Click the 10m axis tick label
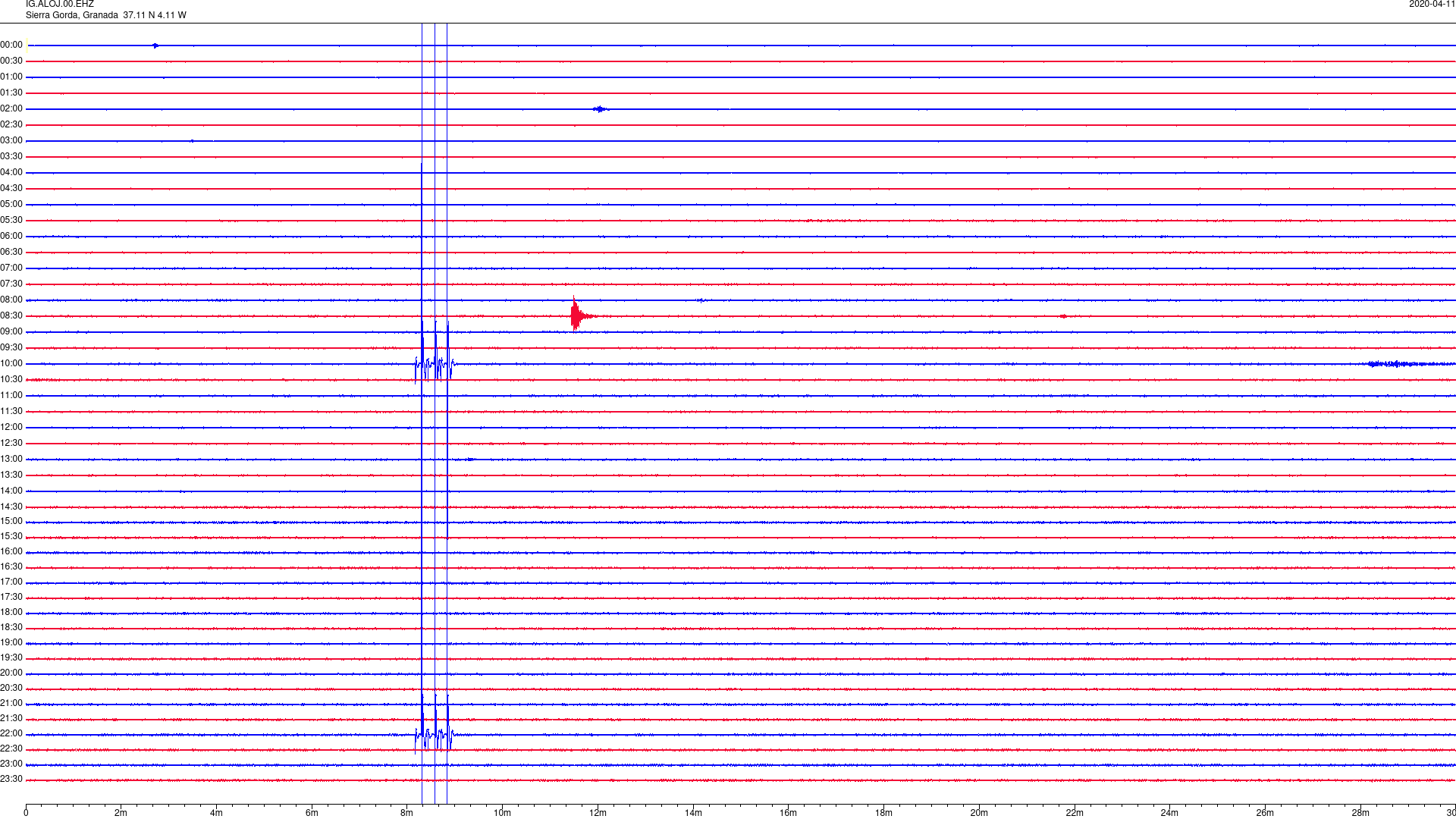The width and height of the screenshot is (1456, 819). tap(502, 813)
